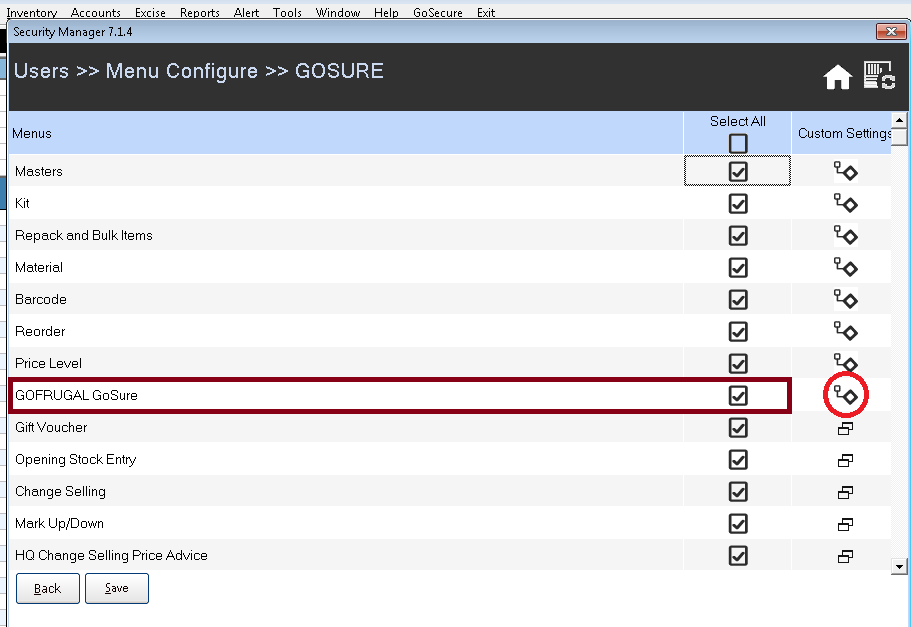Select the Opening Stock Entry label
This screenshot has width=911, height=627.
point(76,460)
